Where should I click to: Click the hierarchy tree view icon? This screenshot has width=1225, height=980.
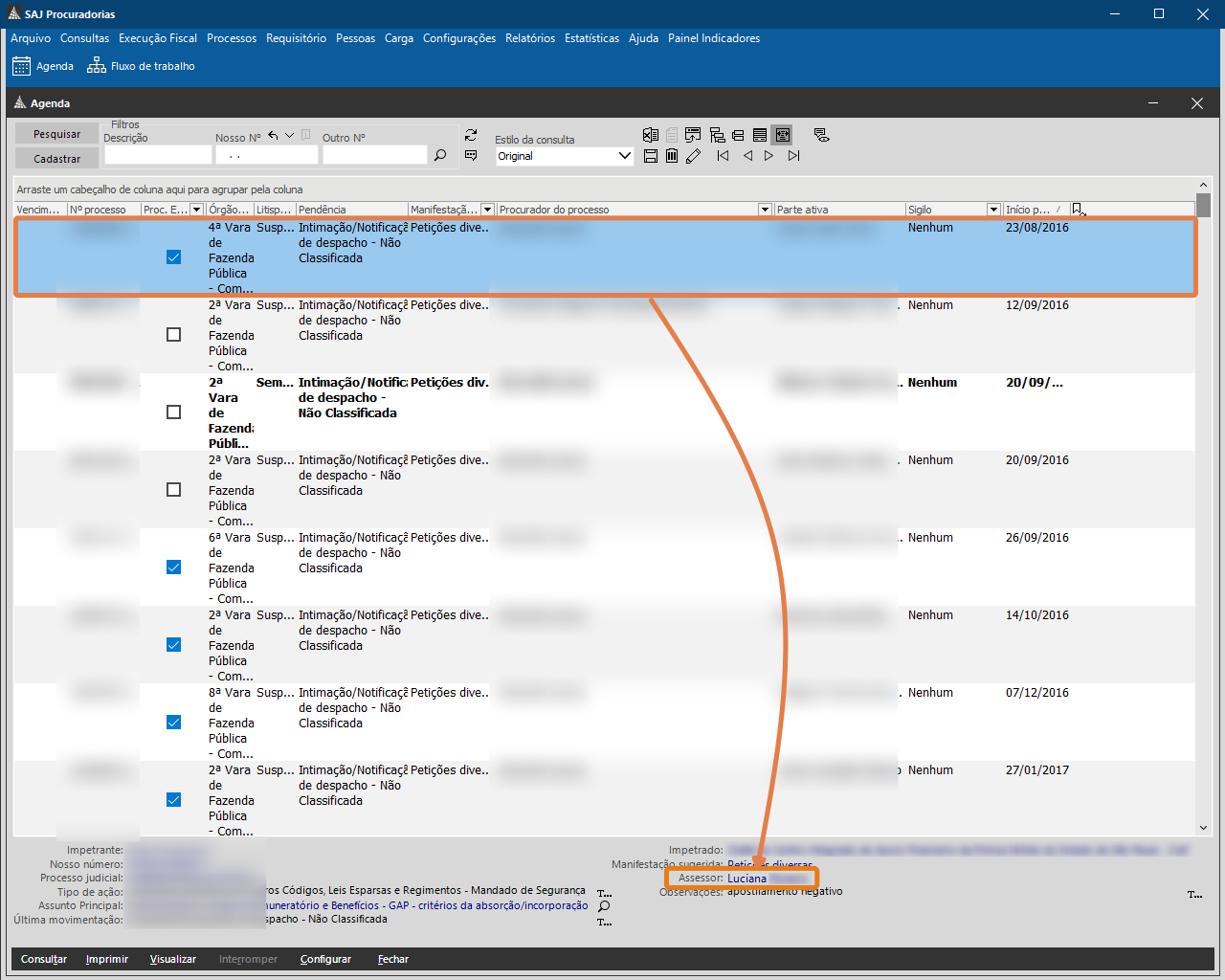coord(717,135)
